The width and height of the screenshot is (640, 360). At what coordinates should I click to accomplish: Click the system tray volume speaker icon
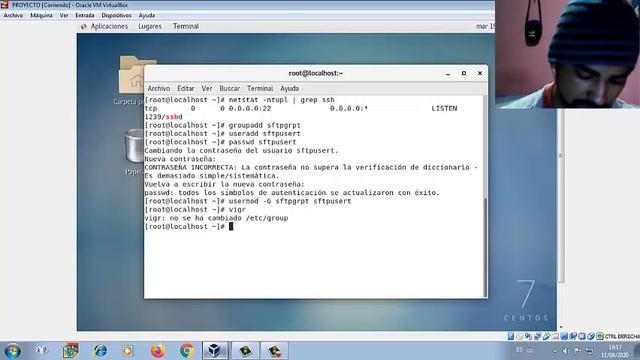click(x=566, y=351)
